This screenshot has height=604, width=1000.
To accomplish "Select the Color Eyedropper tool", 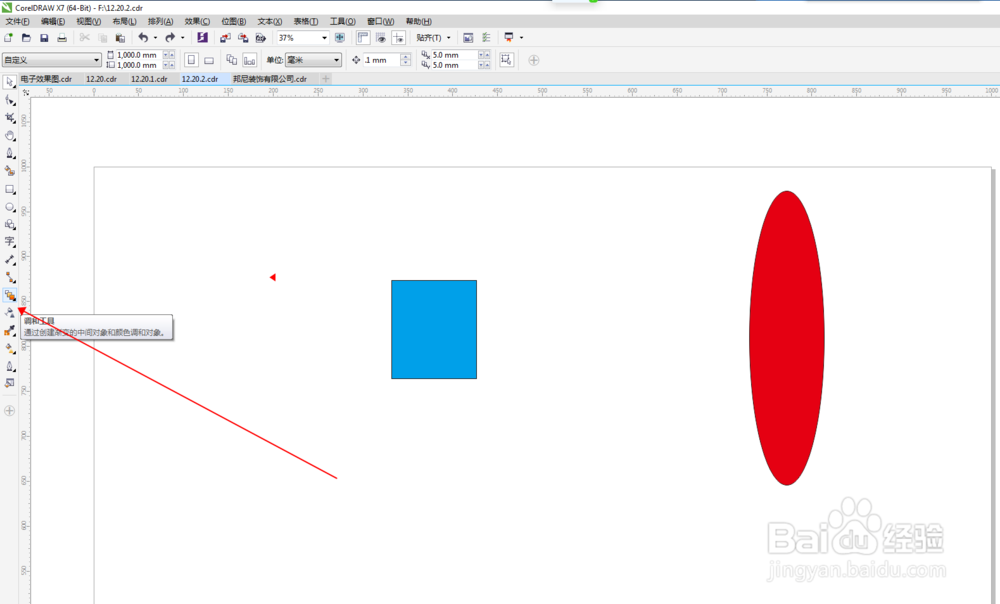I will (10, 330).
